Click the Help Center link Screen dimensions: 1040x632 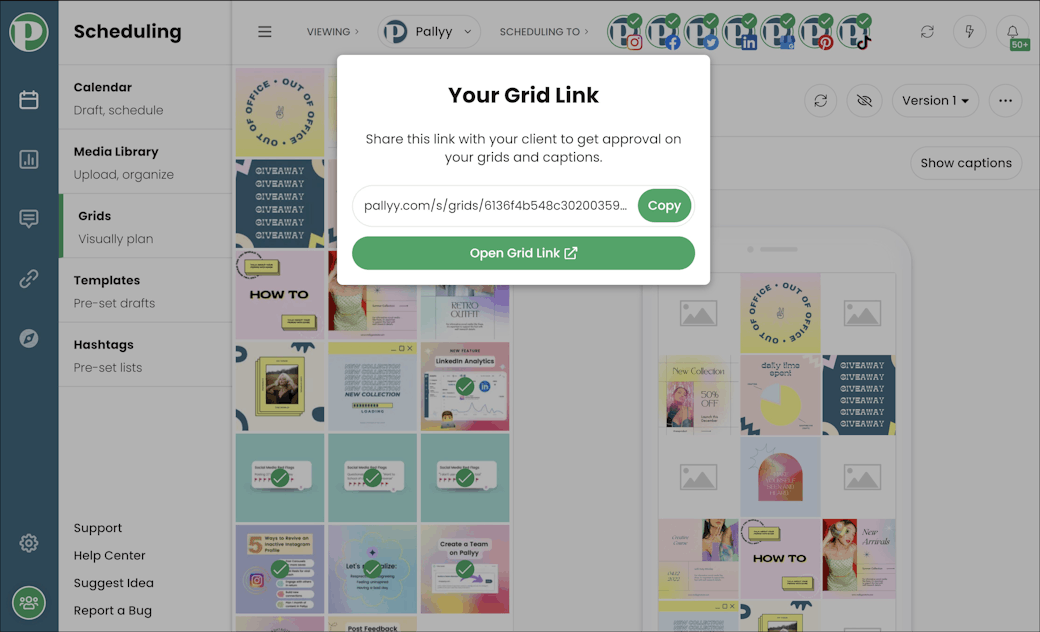click(109, 555)
